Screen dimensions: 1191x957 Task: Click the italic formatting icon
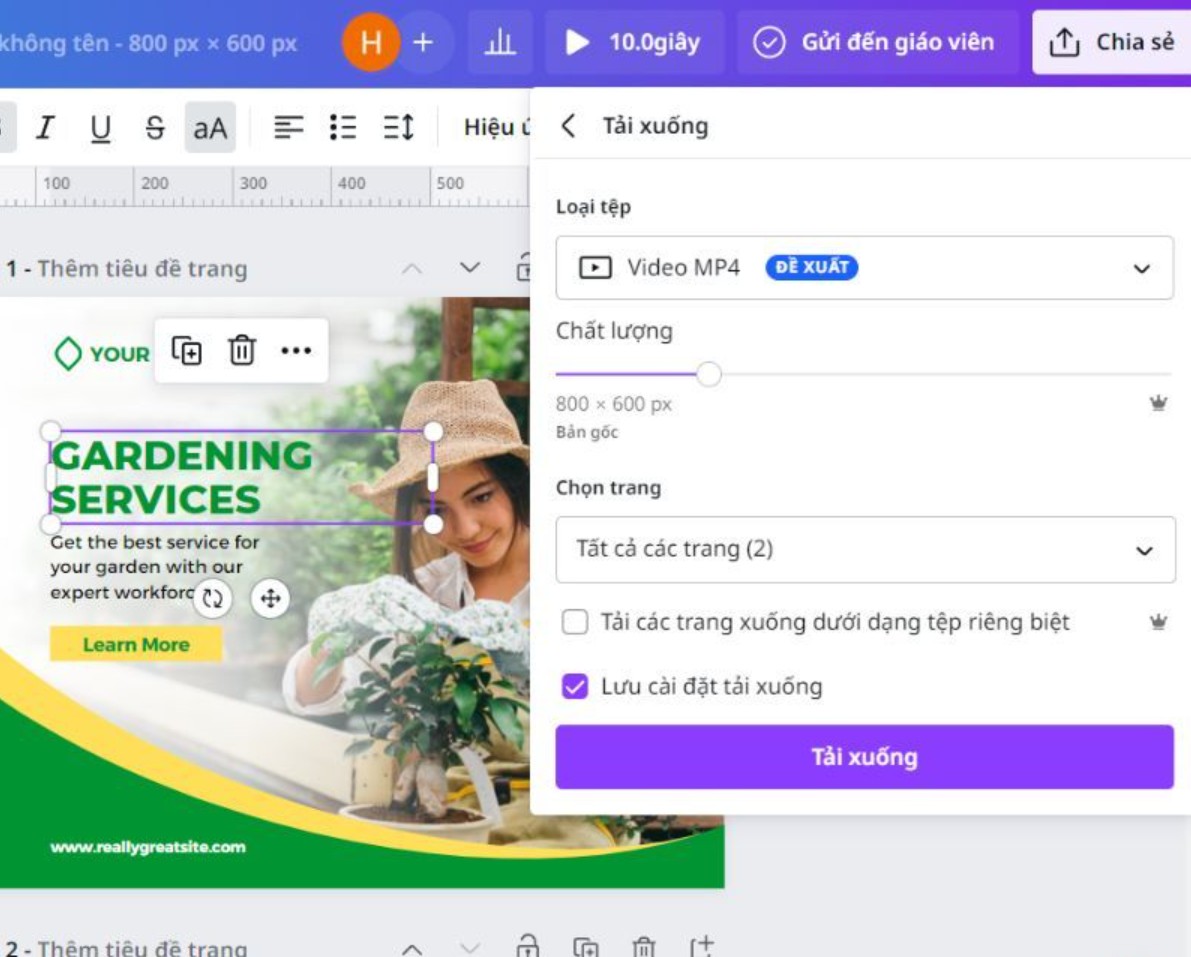[45, 128]
